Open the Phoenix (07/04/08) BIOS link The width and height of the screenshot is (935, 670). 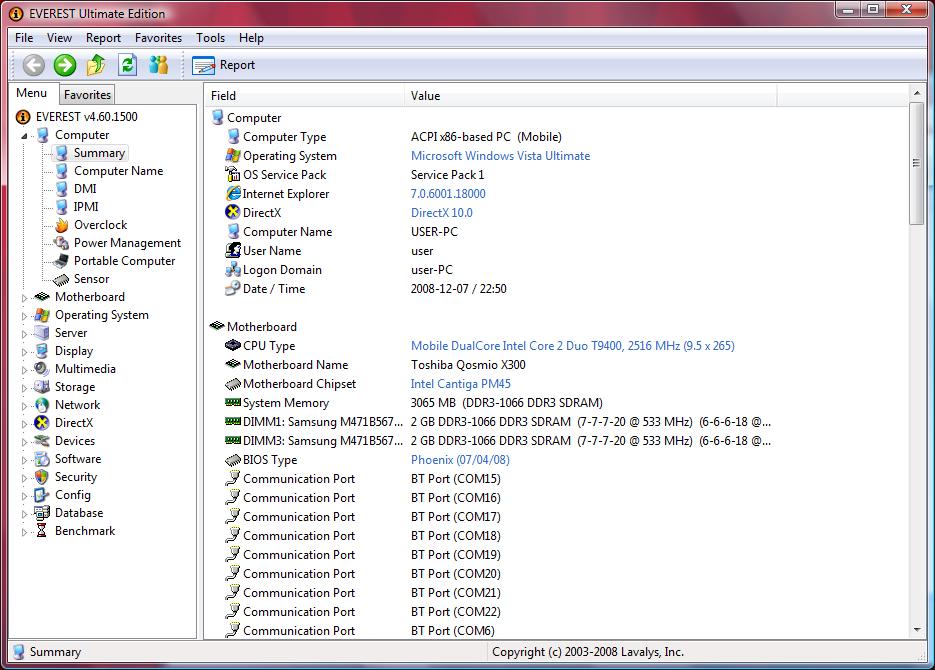[x=460, y=460]
